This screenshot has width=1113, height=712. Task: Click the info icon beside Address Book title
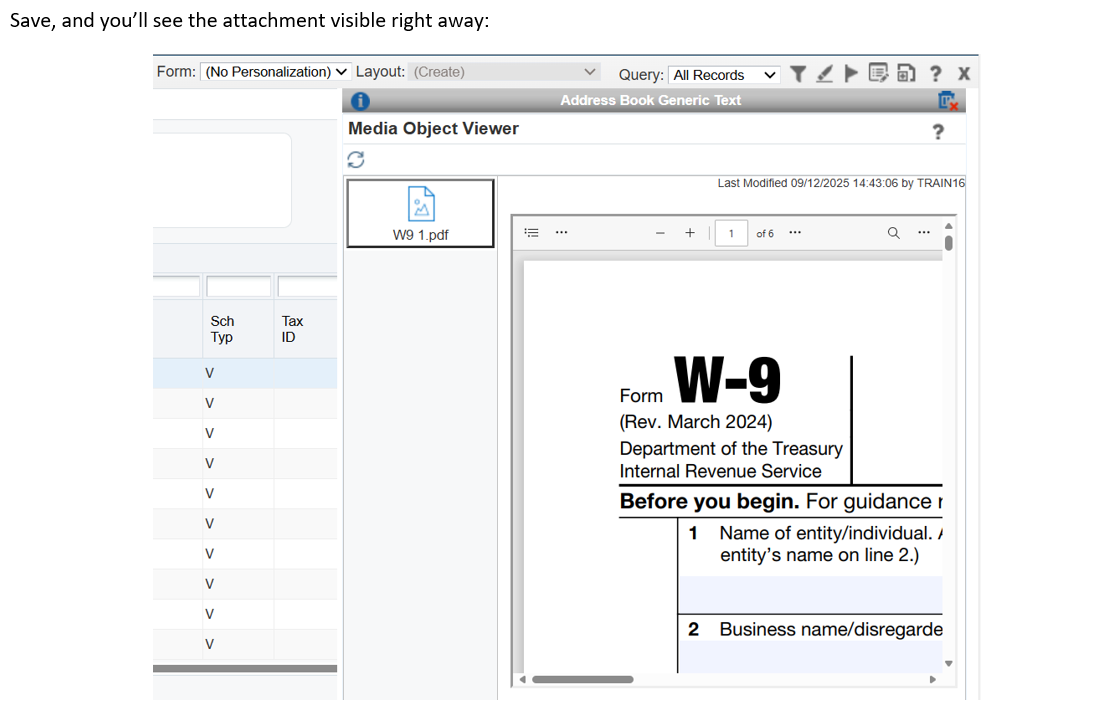tap(360, 100)
